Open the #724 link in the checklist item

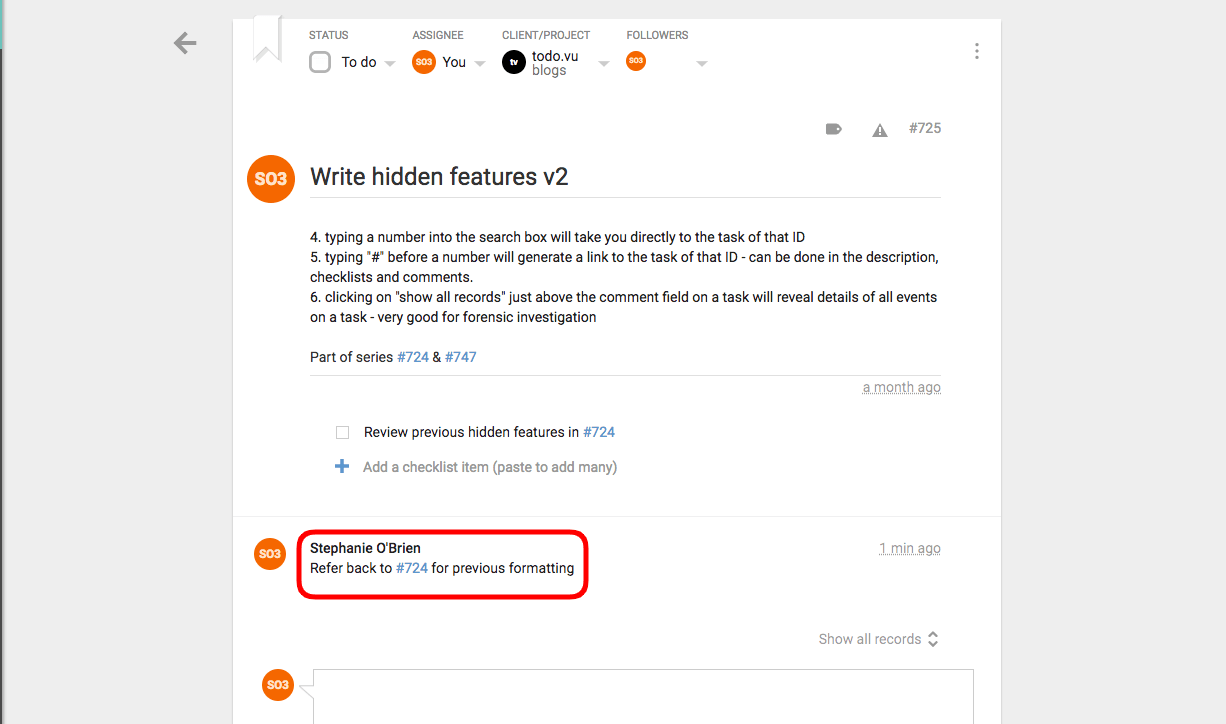[x=599, y=432]
